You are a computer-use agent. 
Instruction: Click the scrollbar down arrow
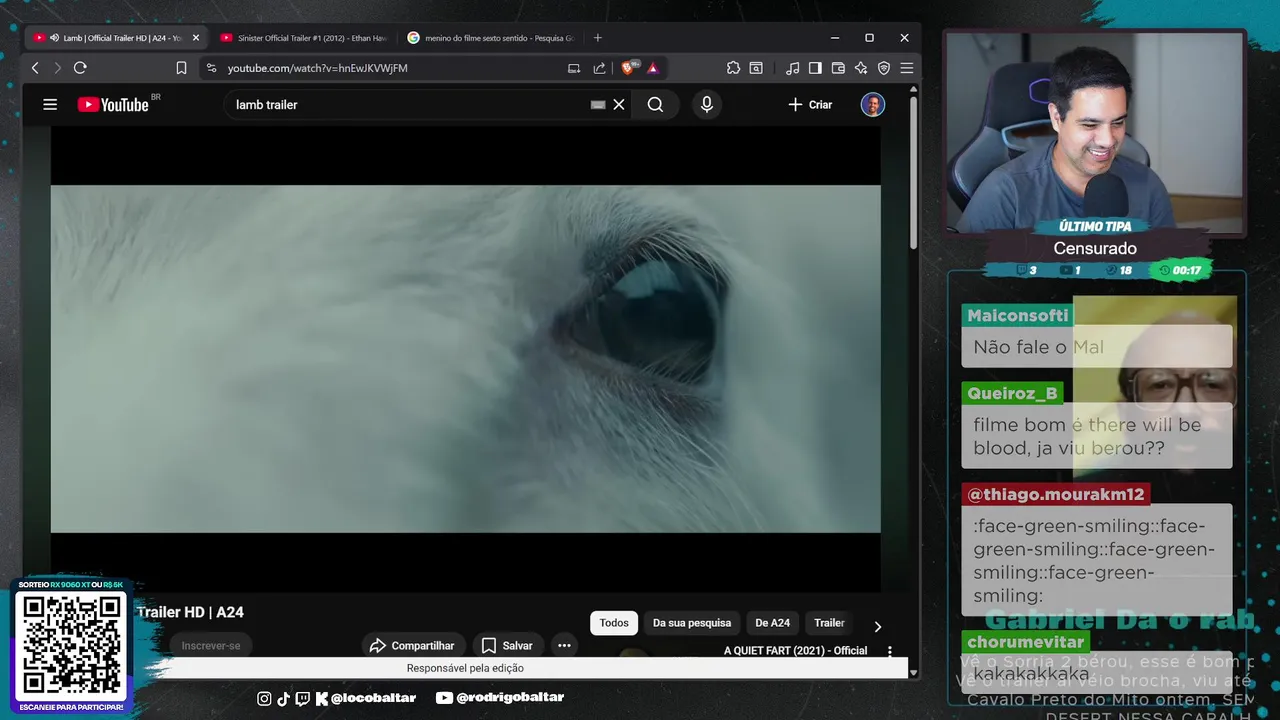914,674
